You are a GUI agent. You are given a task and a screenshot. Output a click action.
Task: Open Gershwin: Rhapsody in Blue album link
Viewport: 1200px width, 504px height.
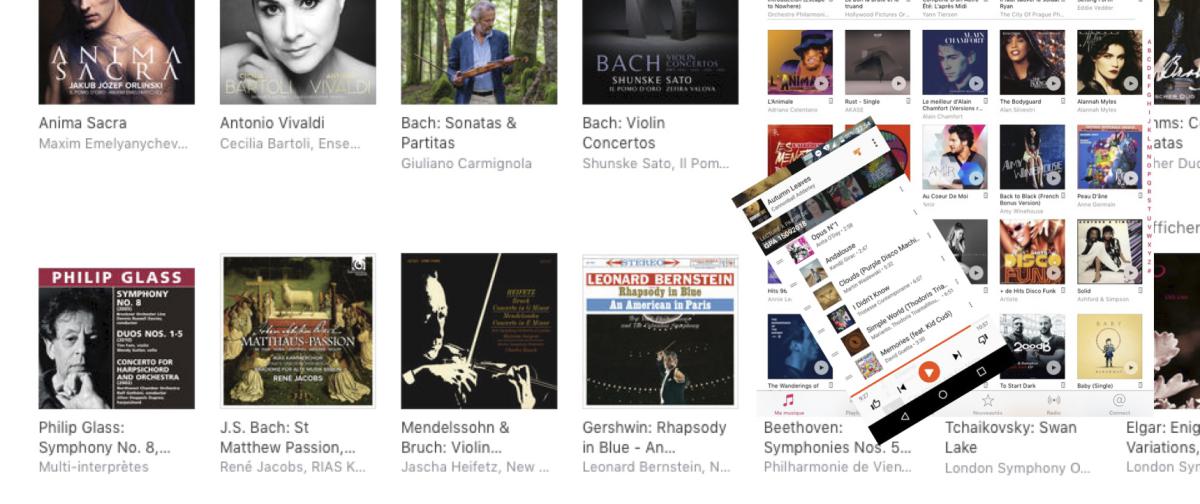click(x=655, y=437)
